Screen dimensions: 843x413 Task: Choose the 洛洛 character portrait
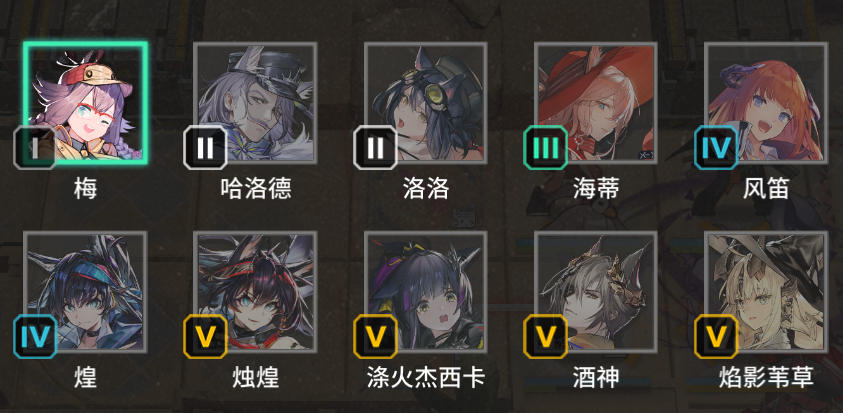[426, 103]
